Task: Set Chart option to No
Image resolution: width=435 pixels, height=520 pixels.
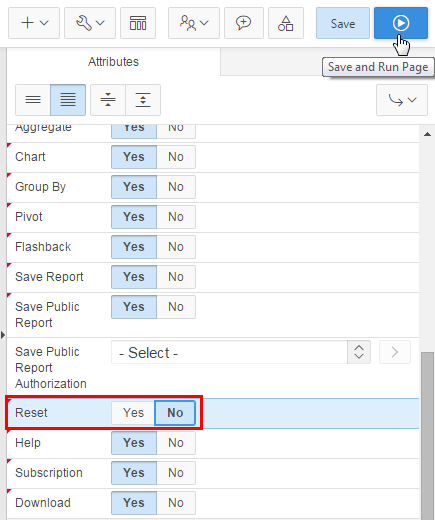Action: (176, 157)
